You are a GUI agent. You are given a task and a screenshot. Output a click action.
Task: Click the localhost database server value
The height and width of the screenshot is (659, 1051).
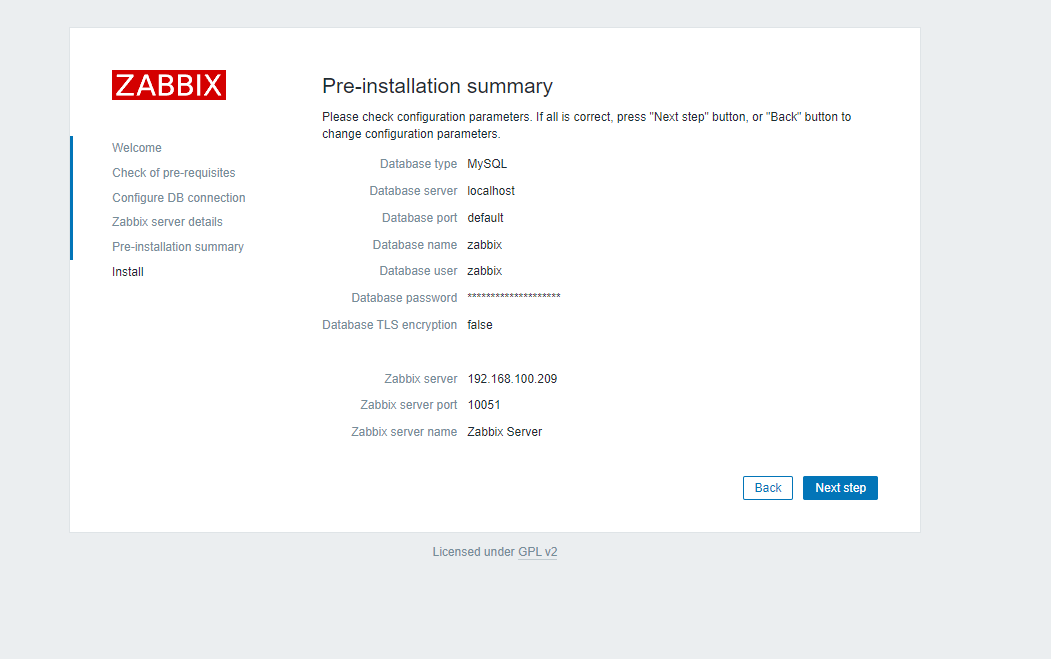(491, 191)
